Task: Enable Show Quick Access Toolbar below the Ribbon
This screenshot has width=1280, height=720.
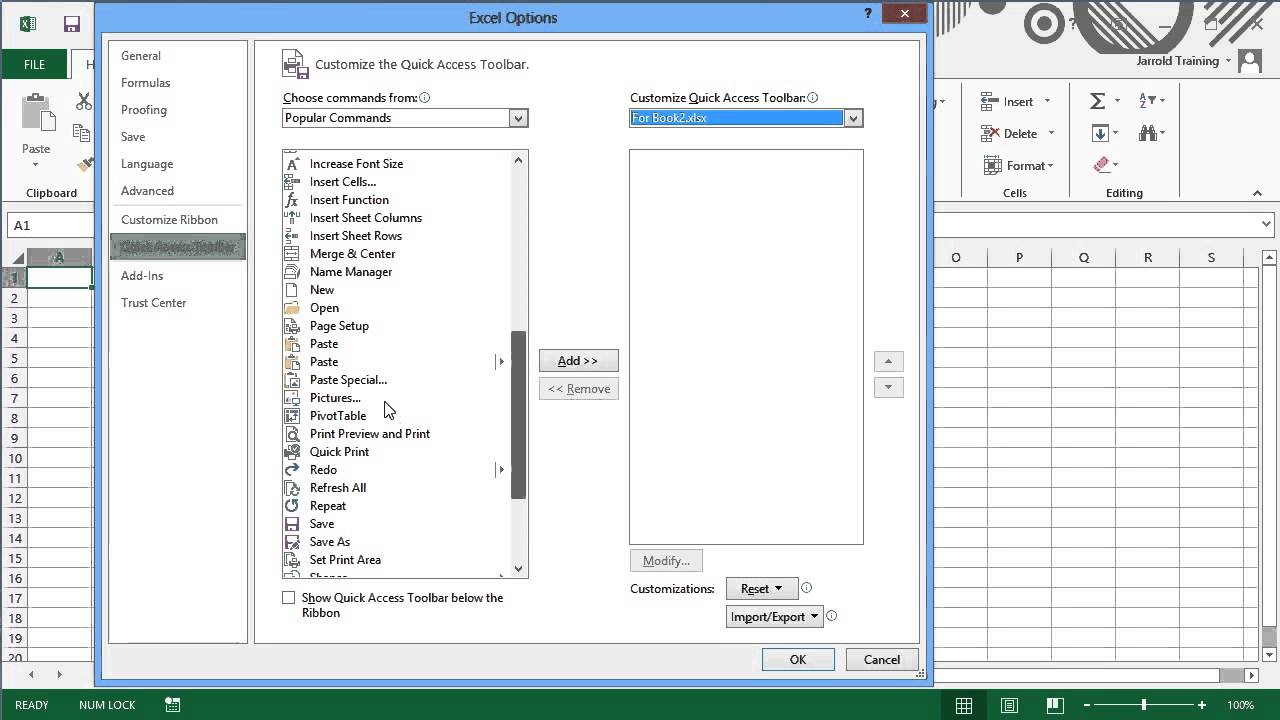Action: pos(289,598)
